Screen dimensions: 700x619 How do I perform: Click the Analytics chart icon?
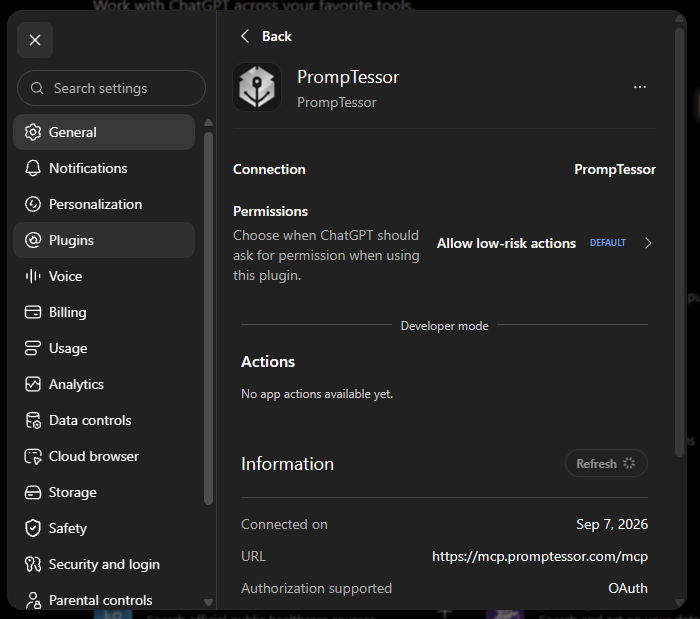(33, 384)
